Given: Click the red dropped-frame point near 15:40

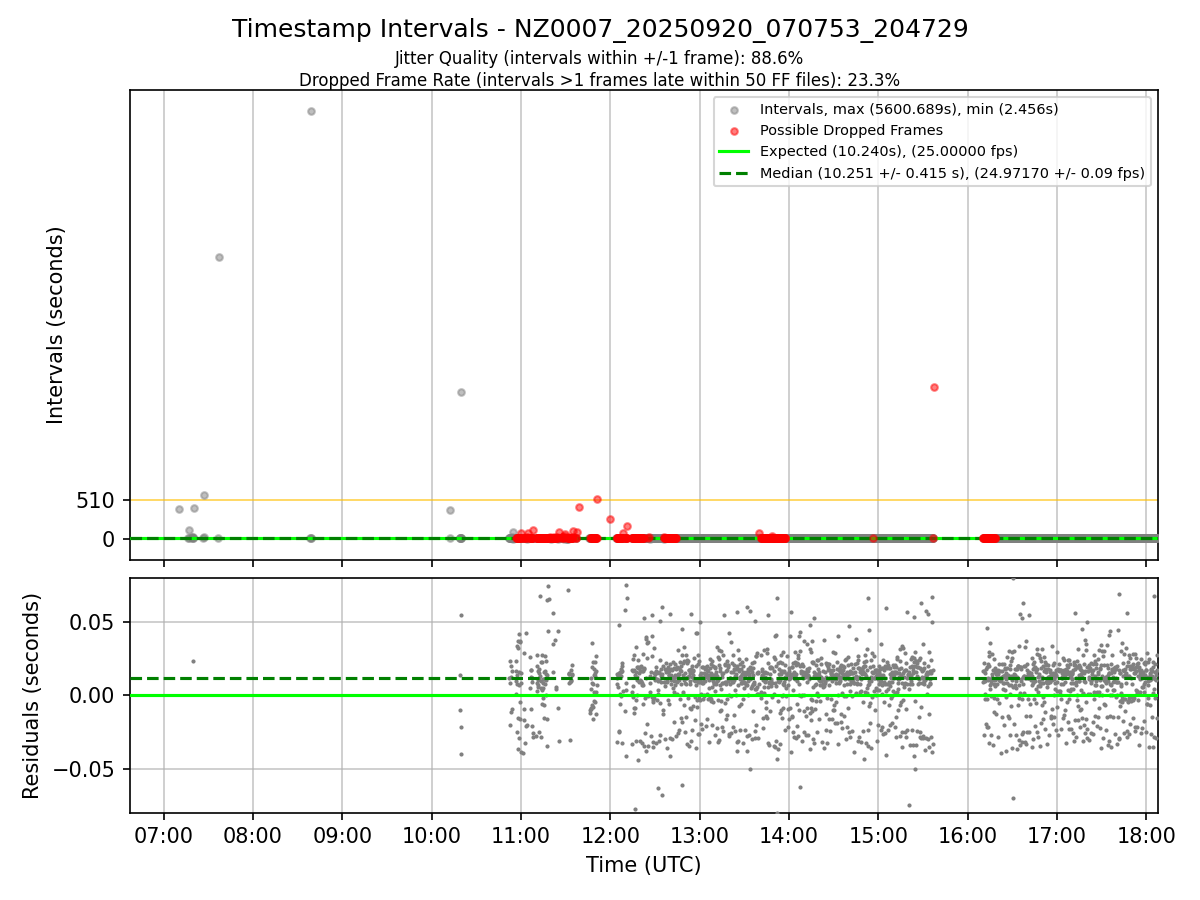Looking at the screenshot, I should [x=934, y=387].
